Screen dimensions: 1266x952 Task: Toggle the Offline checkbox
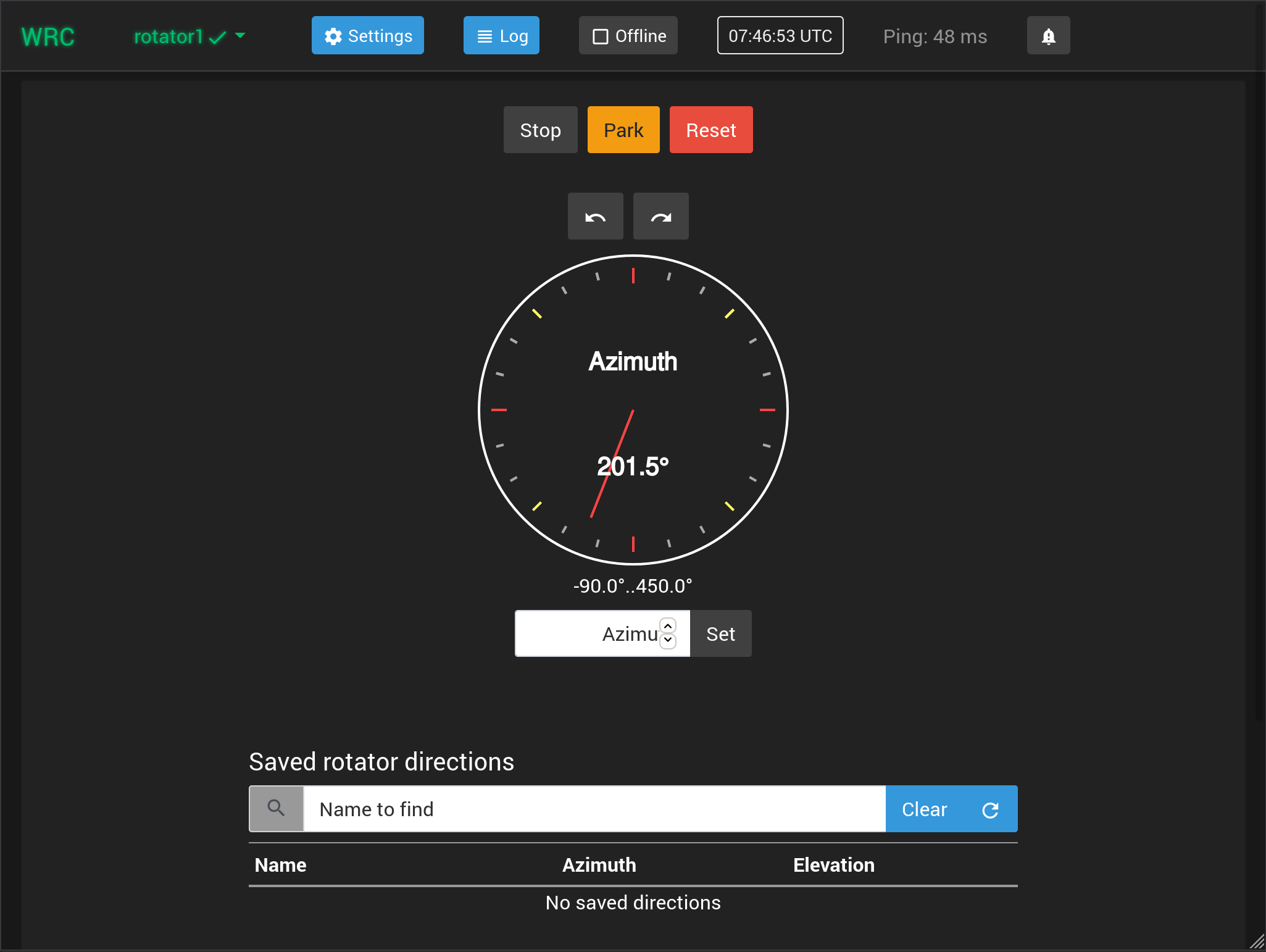click(600, 36)
